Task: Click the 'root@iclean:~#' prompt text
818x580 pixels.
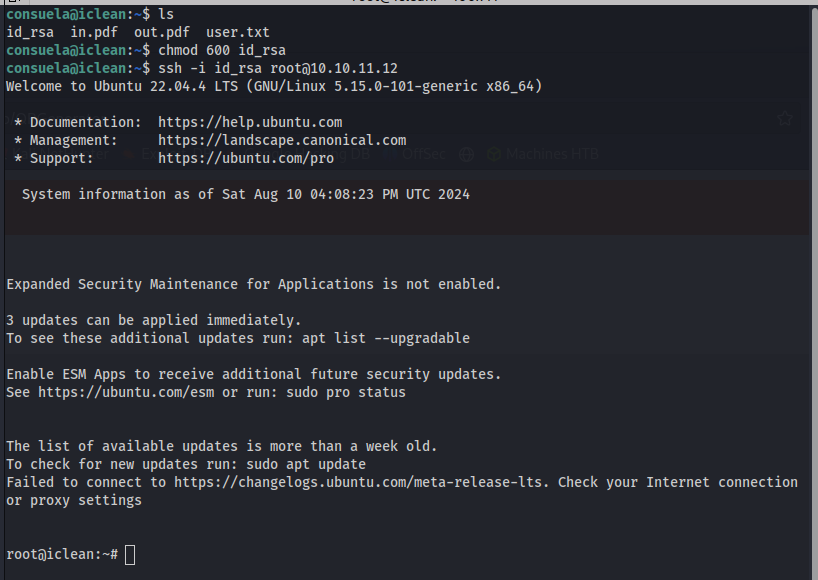Action: pyautogui.click(x=62, y=554)
